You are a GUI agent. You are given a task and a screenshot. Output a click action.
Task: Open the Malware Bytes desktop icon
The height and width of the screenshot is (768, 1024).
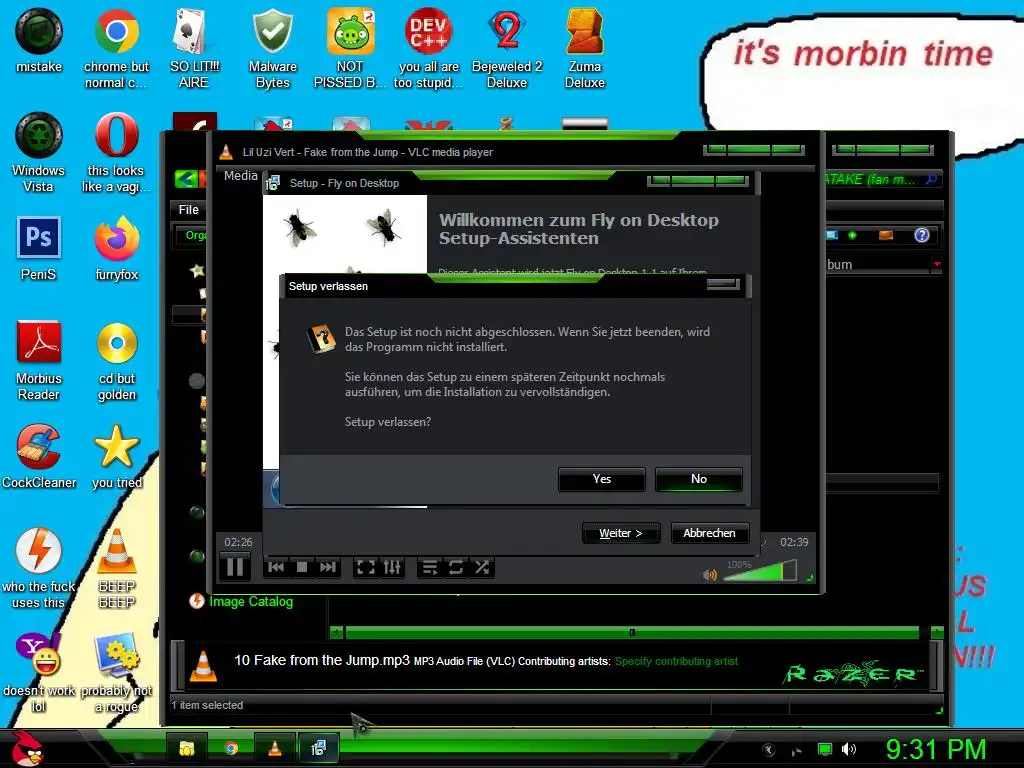point(272,48)
